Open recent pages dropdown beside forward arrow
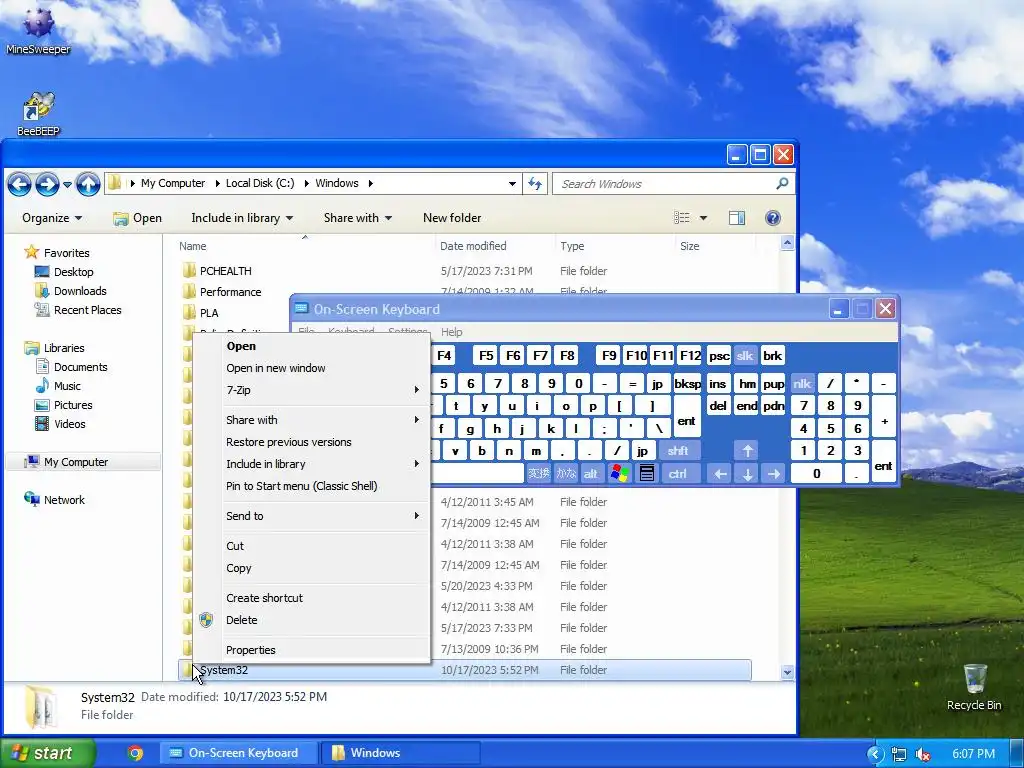The height and width of the screenshot is (768, 1024). pyautogui.click(x=67, y=184)
